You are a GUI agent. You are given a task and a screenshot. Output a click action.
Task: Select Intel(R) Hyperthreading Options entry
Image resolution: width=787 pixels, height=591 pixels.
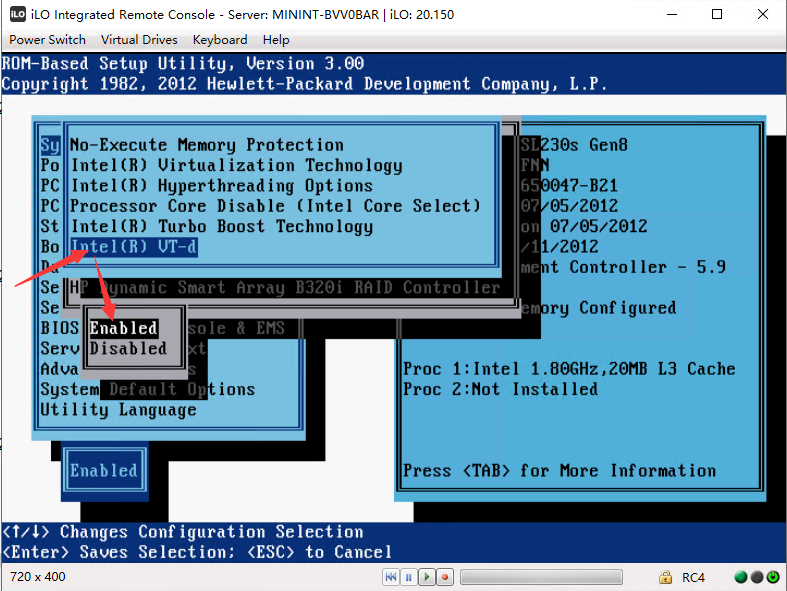click(221, 186)
